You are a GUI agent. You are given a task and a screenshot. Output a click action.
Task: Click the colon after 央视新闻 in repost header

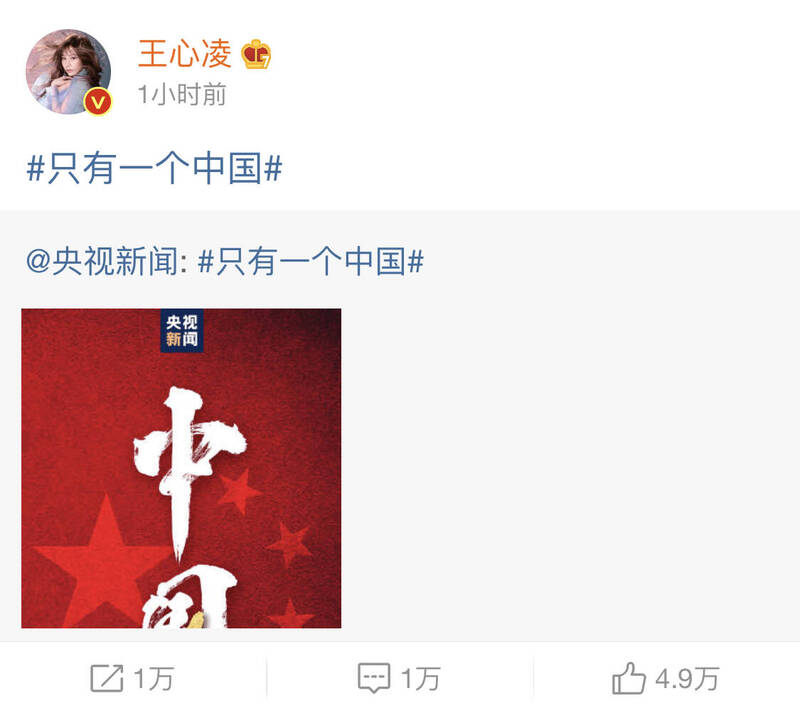click(x=184, y=263)
